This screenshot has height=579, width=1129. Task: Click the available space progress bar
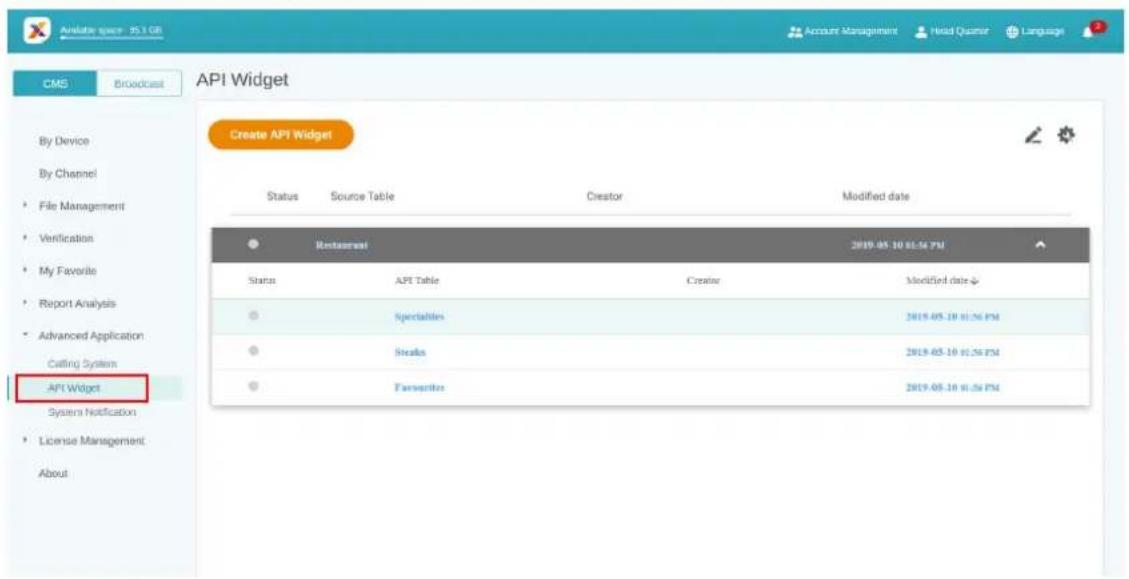[112, 37]
